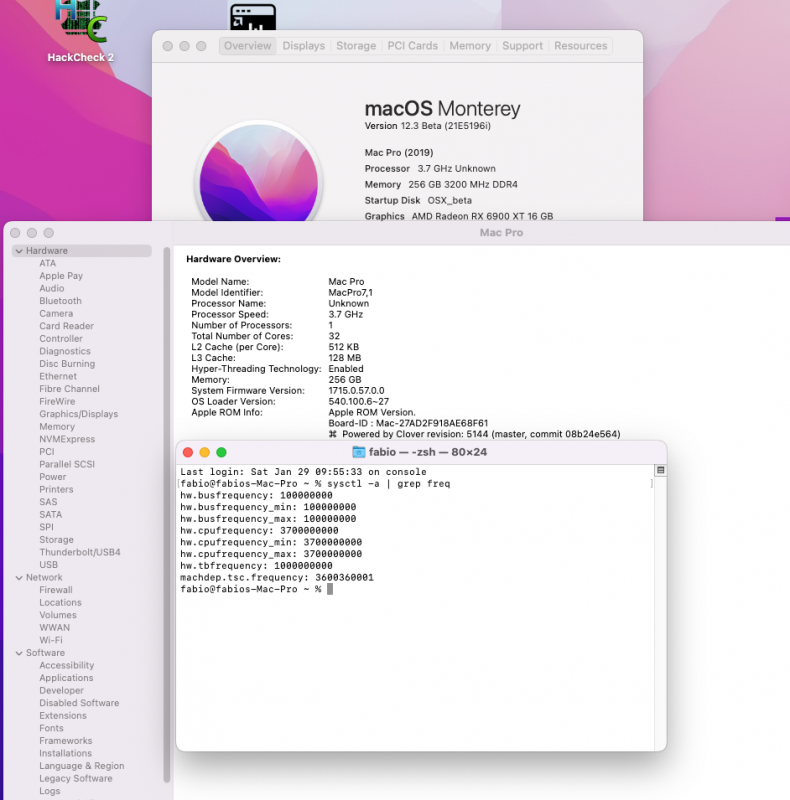Open the terminal-style desktop icon behind About window
Screen dimensions: 790x800
[x=253, y=17]
